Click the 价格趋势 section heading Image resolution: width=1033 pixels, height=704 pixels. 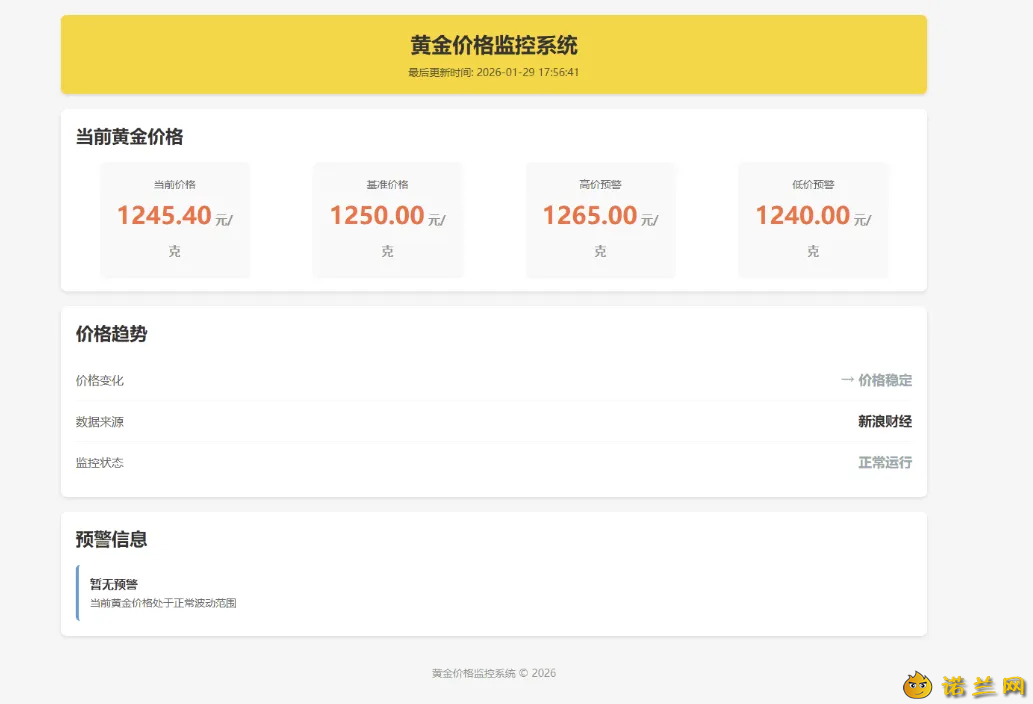point(111,334)
